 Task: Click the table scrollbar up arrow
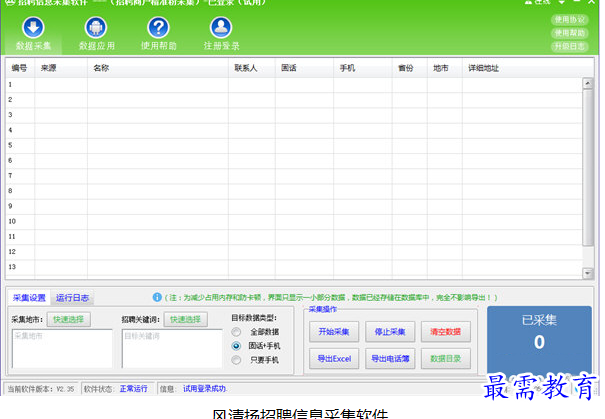[x=587, y=83]
